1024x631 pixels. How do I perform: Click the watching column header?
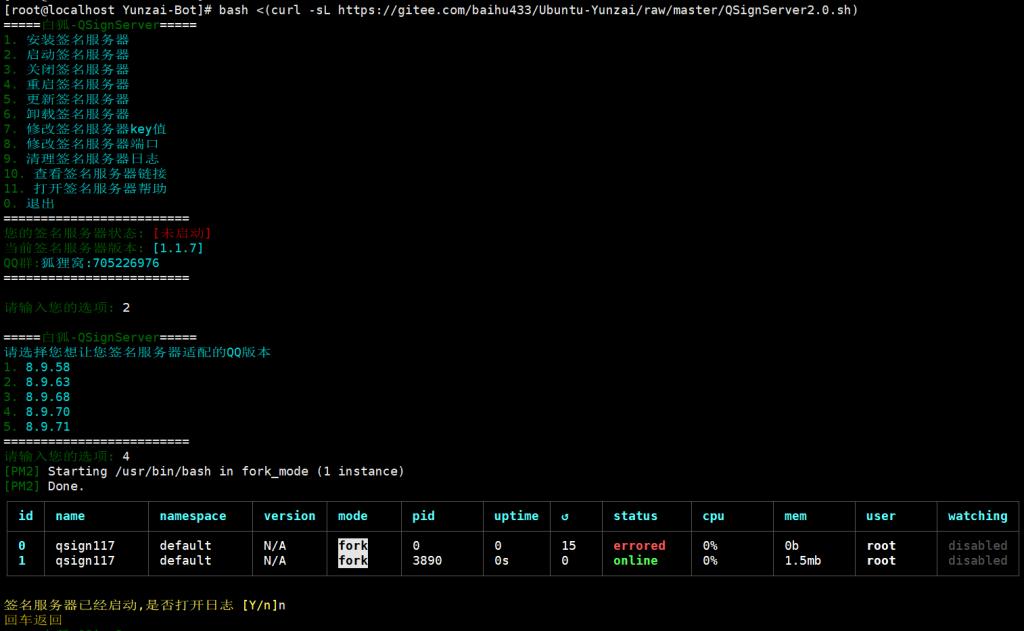pyautogui.click(x=977, y=516)
